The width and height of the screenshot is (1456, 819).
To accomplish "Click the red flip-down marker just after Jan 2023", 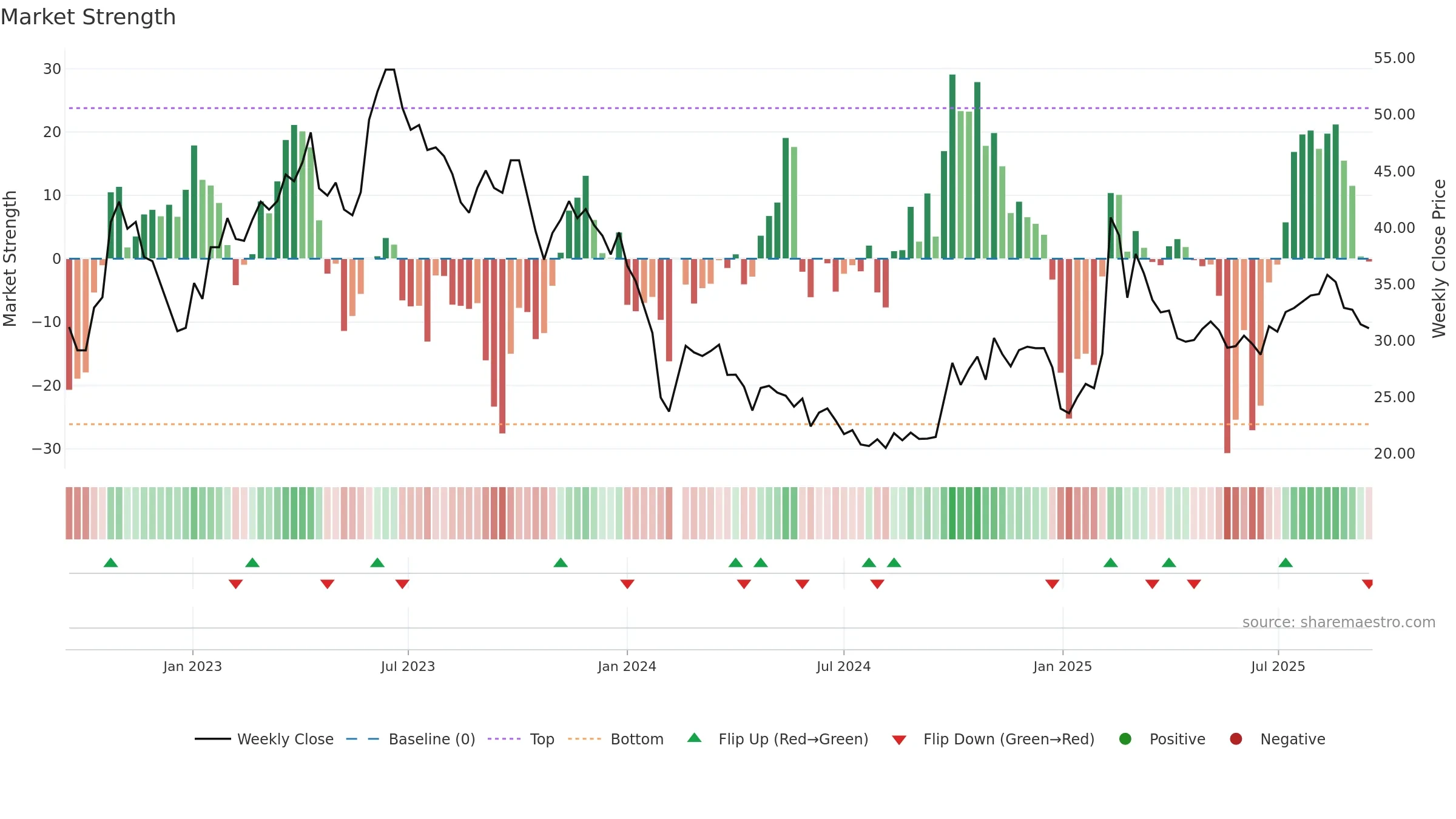I will 236,584.
